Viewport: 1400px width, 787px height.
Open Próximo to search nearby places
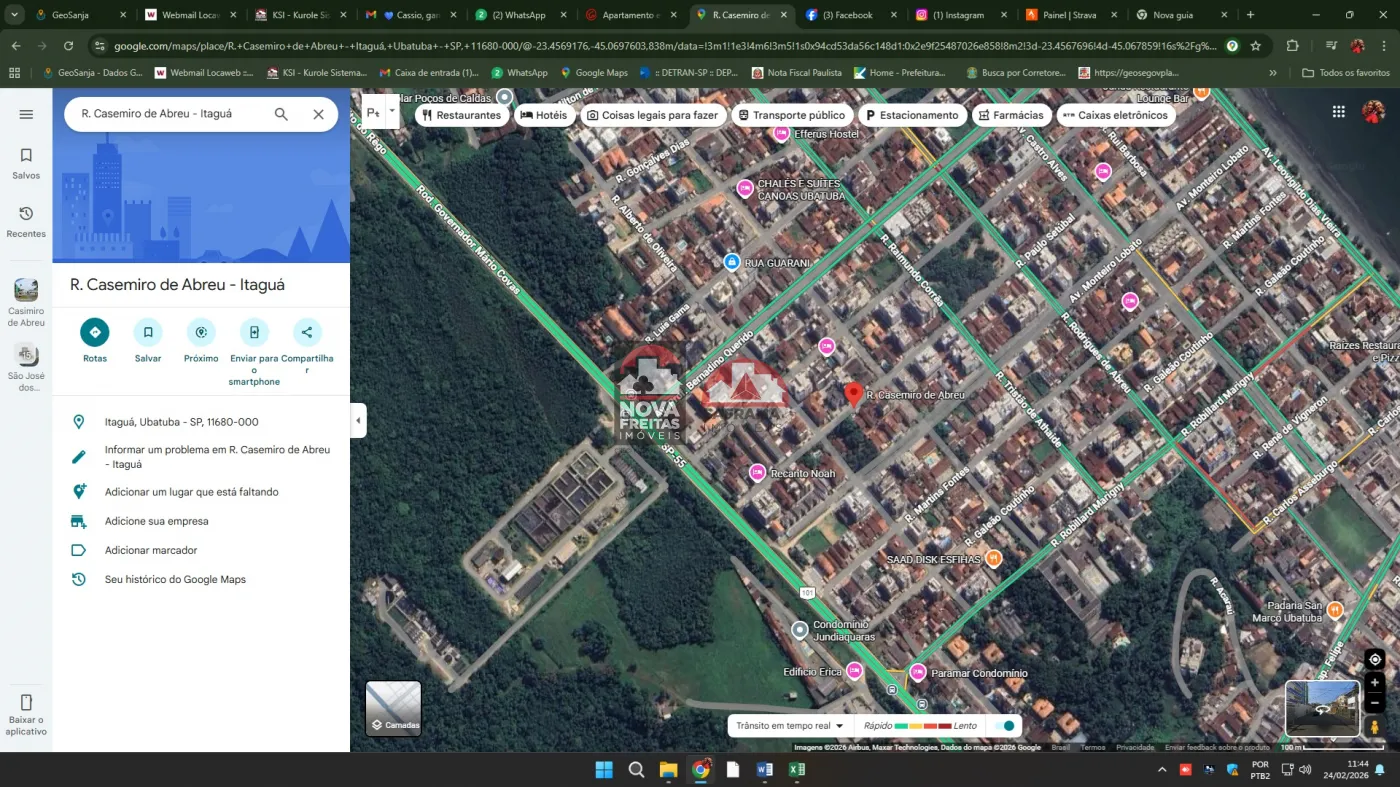201,332
